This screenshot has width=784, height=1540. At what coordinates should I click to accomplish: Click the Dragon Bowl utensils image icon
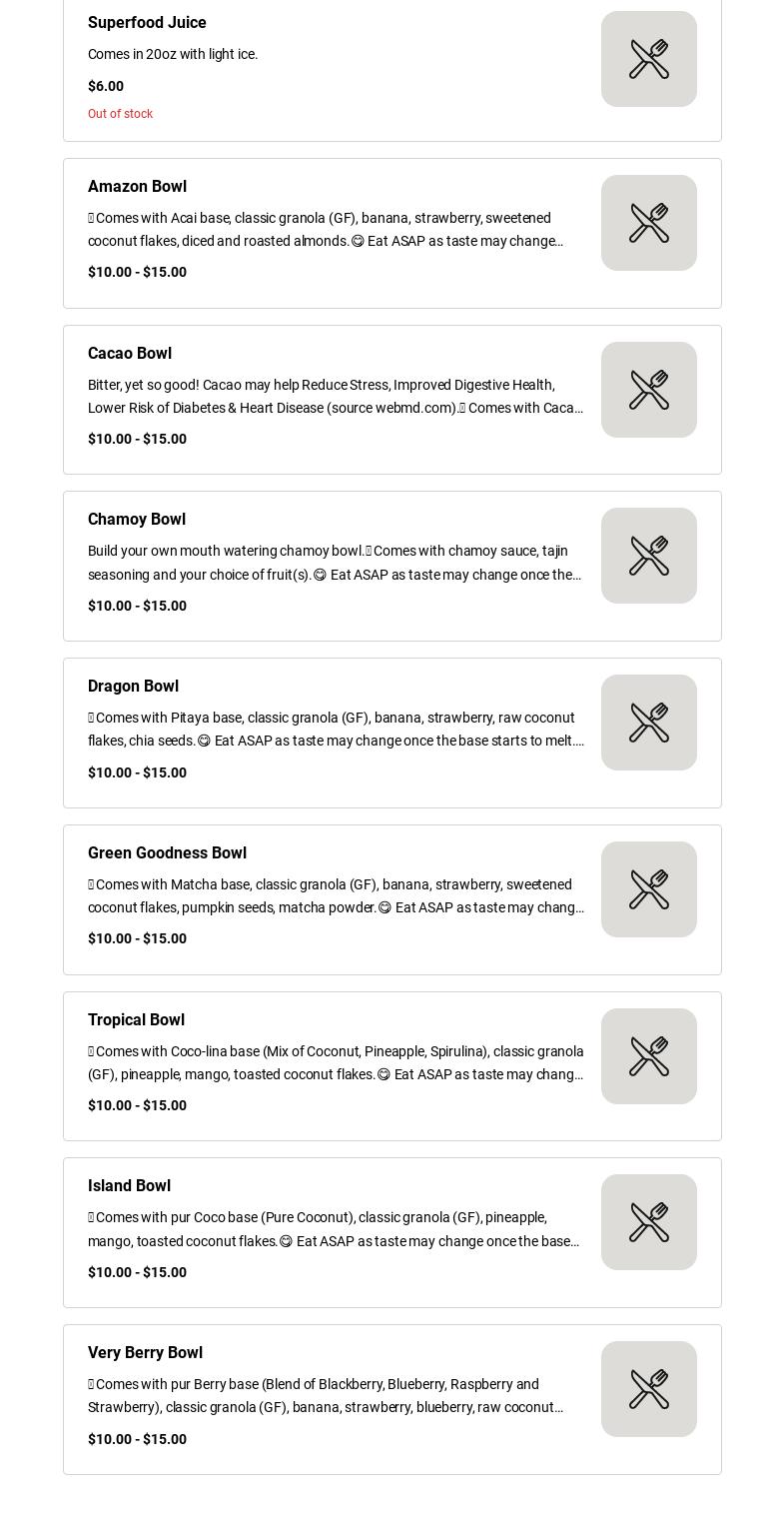tap(648, 723)
